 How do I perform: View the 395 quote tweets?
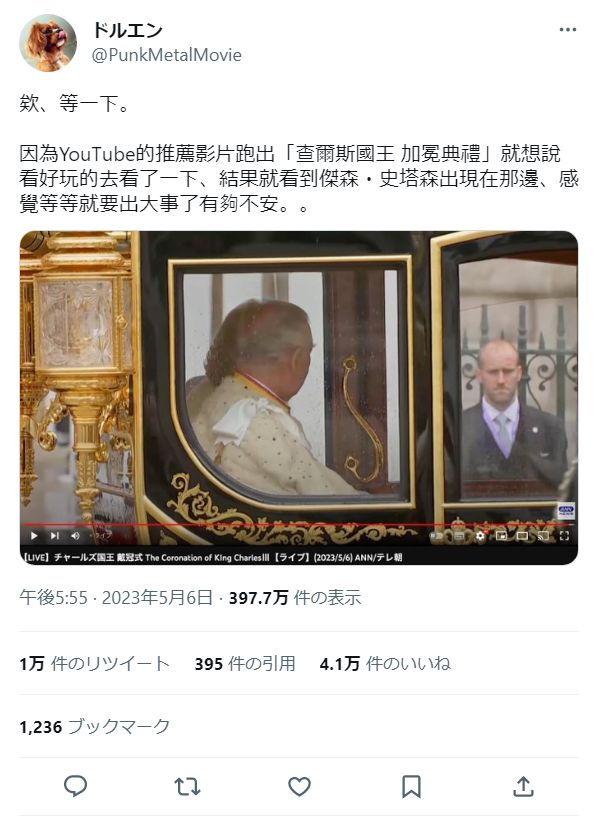point(245,664)
